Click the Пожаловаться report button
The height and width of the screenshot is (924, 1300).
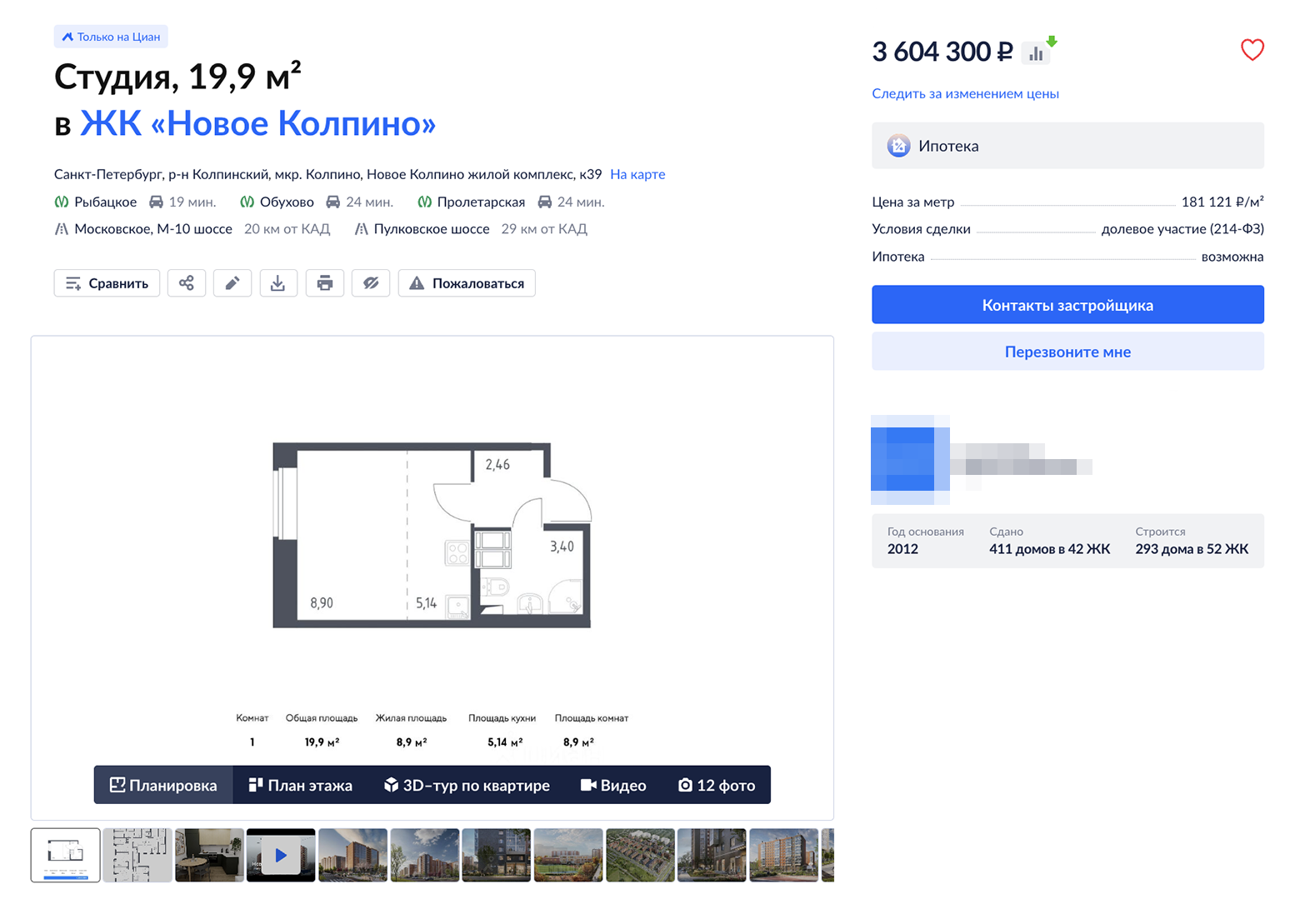coord(467,283)
